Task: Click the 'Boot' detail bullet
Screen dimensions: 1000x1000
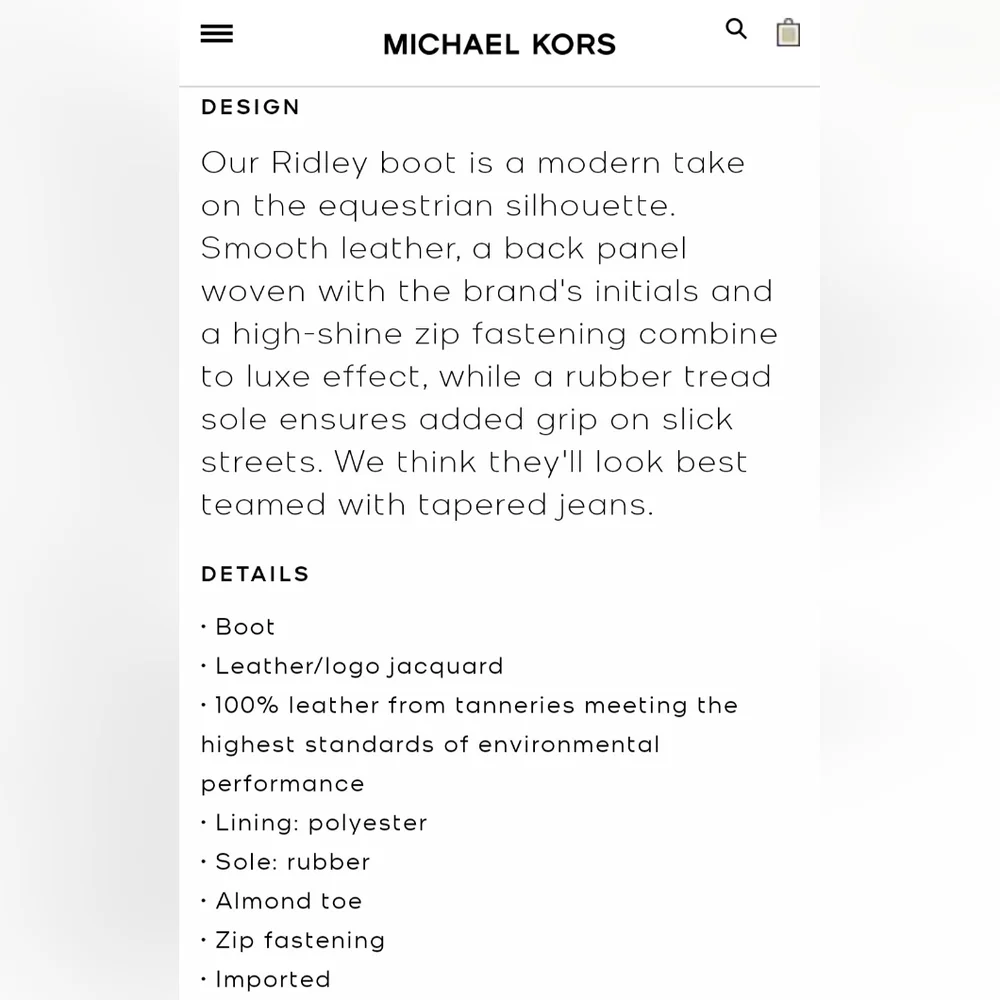Action: (239, 627)
